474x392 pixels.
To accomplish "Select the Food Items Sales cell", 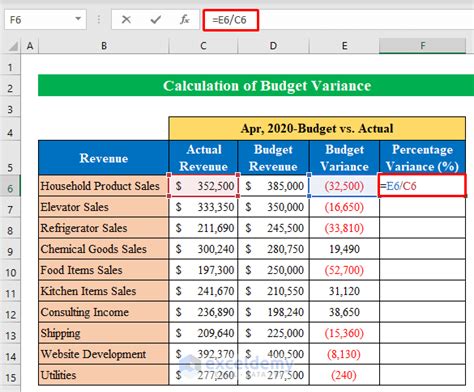I will [104, 270].
